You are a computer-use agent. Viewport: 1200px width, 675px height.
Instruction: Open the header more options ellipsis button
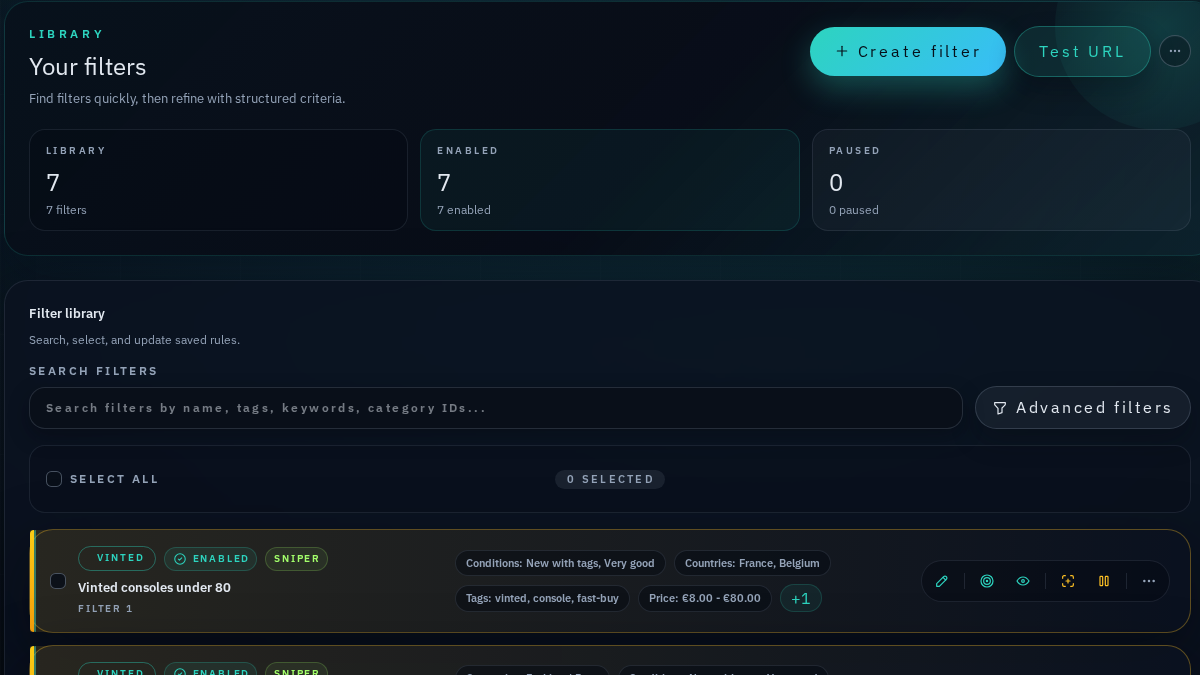(x=1175, y=51)
